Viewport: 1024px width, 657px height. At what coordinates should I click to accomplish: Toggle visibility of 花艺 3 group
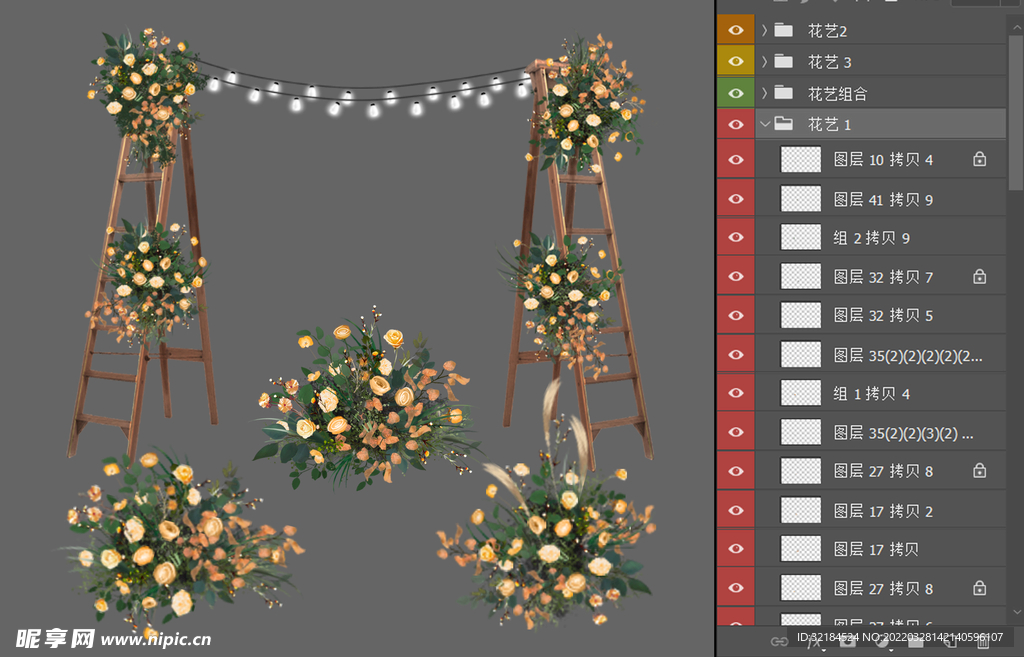[735, 61]
